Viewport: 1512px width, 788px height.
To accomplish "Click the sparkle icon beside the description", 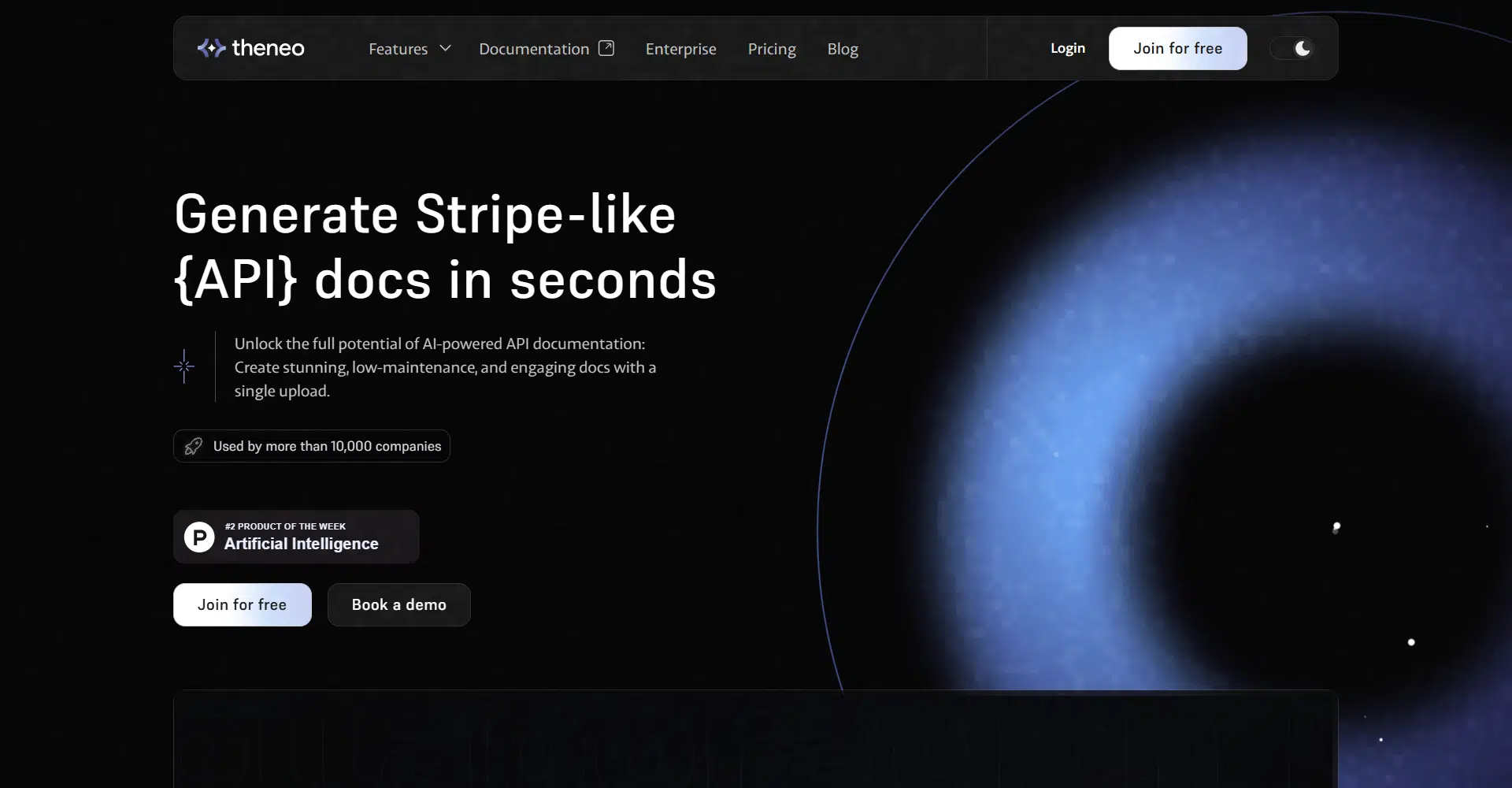I will coord(184,366).
